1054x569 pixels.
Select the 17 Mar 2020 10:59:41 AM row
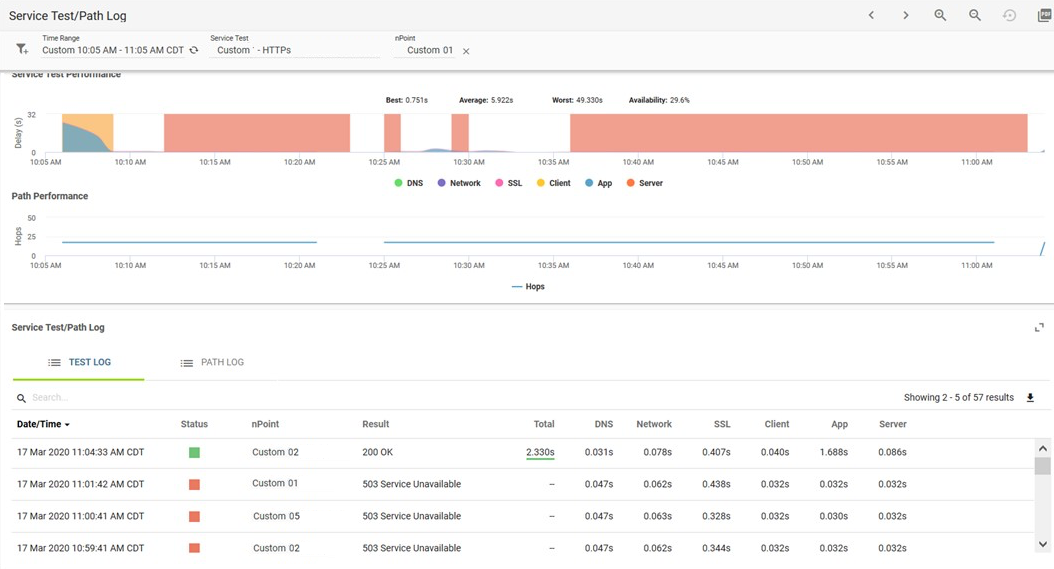[x=522, y=548]
